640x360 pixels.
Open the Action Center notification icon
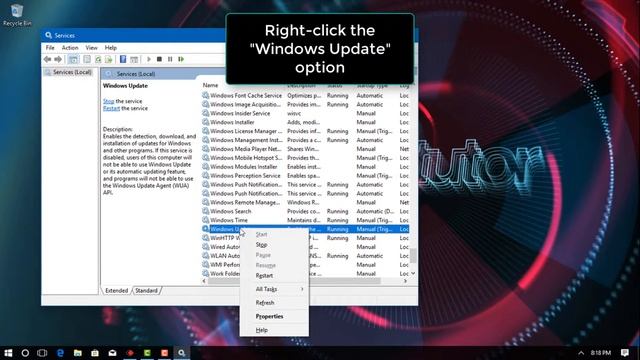tap(624, 353)
